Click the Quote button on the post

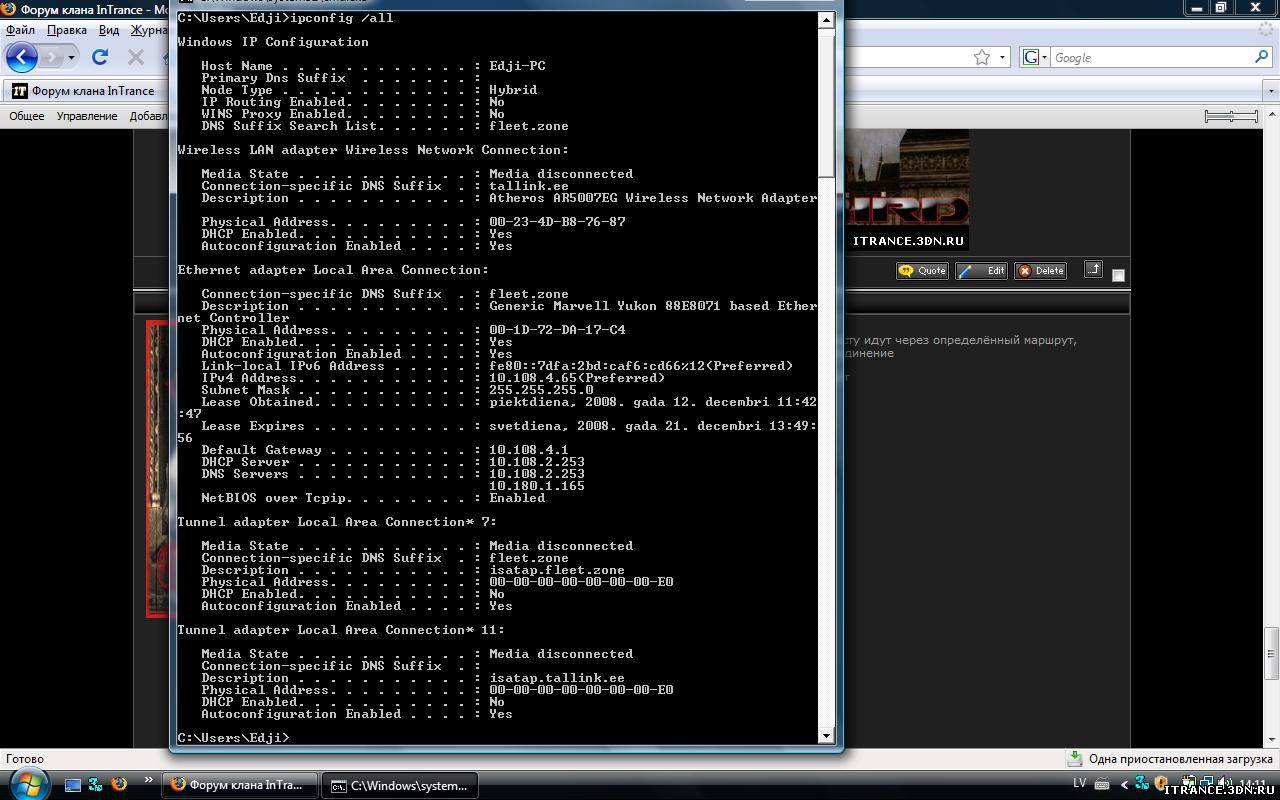click(922, 271)
